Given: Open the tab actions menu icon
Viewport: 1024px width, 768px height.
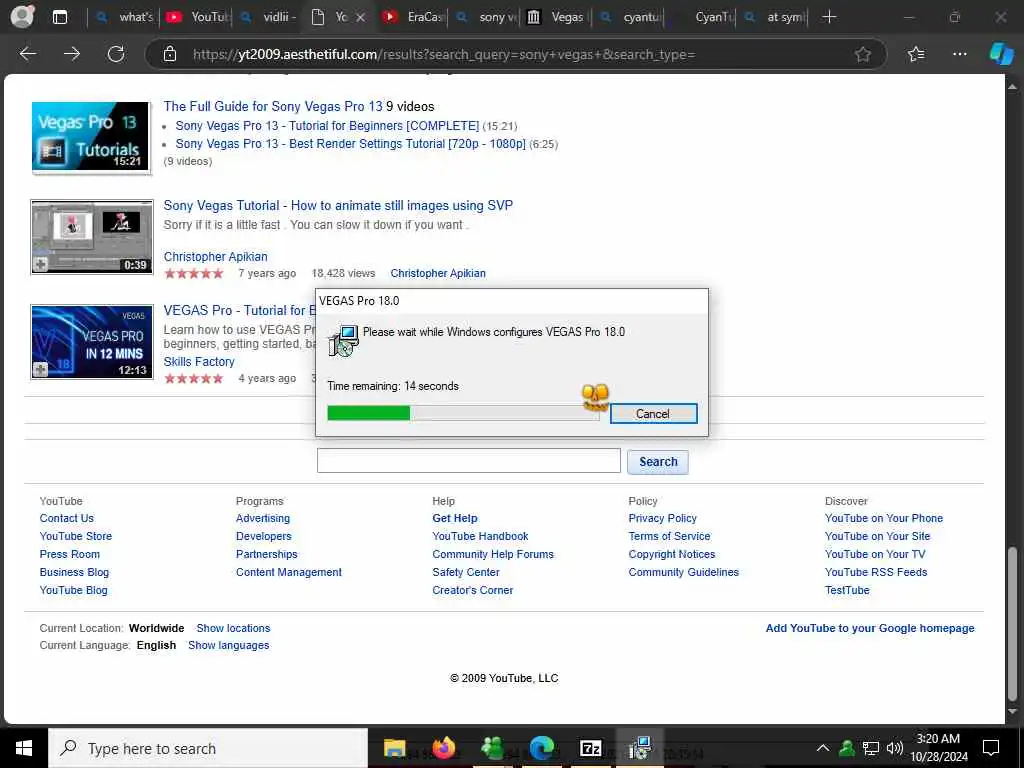Looking at the screenshot, I should point(59,17).
